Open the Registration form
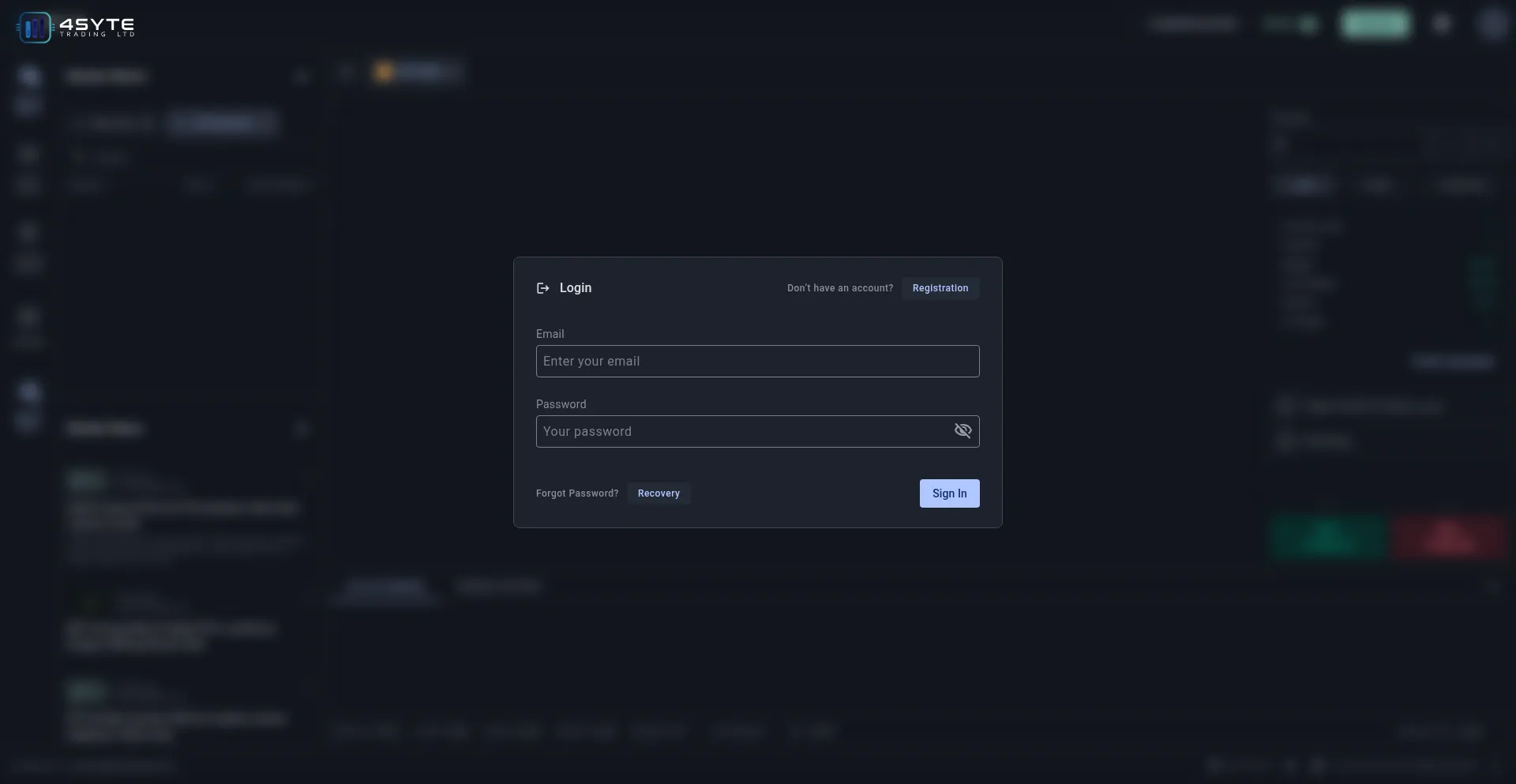The width and height of the screenshot is (1516, 784). point(940,288)
